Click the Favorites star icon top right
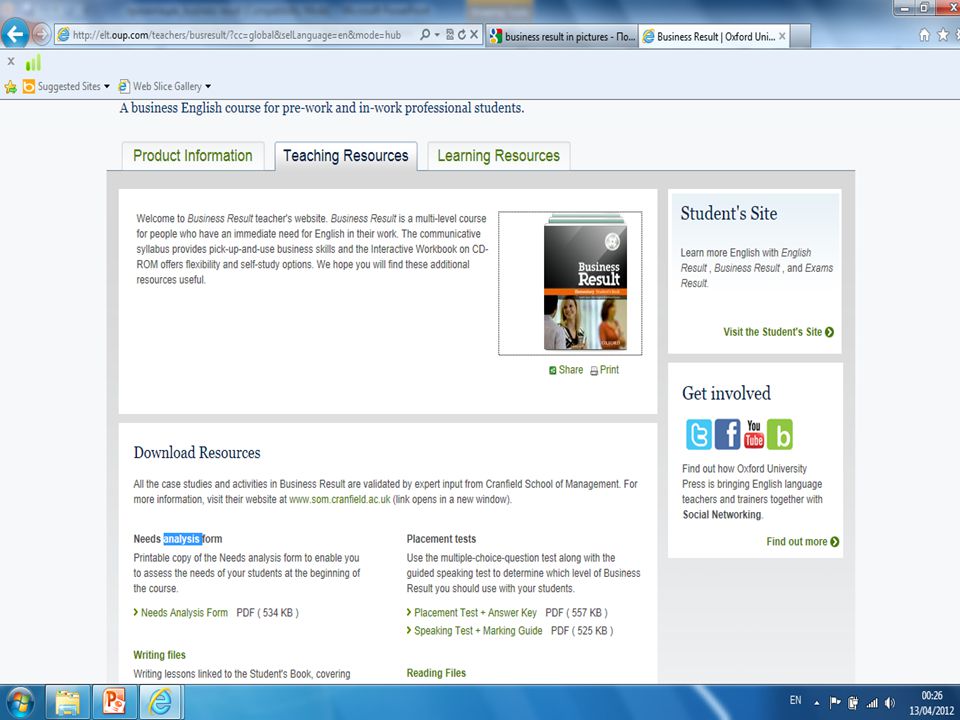Screen dimensions: 960x720 pos(943,35)
